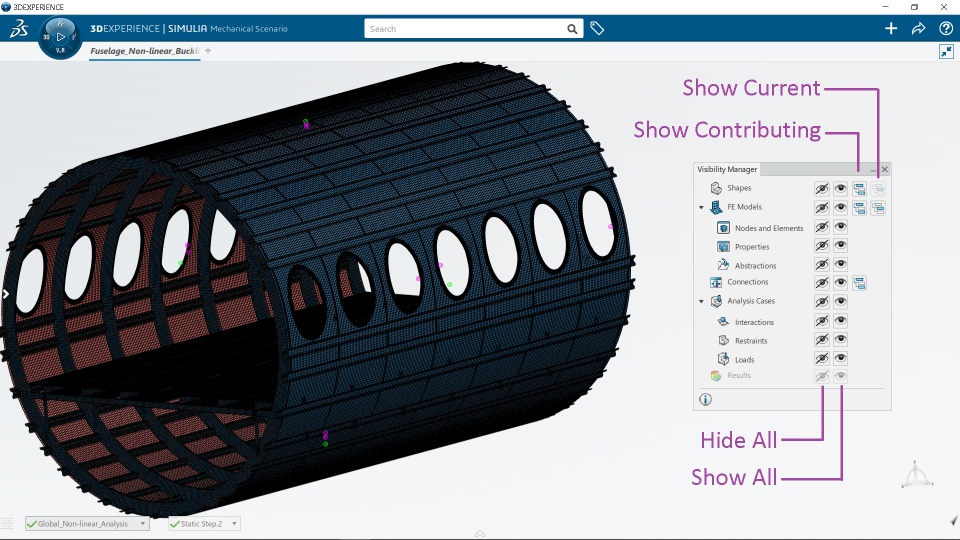Select the Restraints label
The height and width of the screenshot is (540, 960).
[751, 341]
